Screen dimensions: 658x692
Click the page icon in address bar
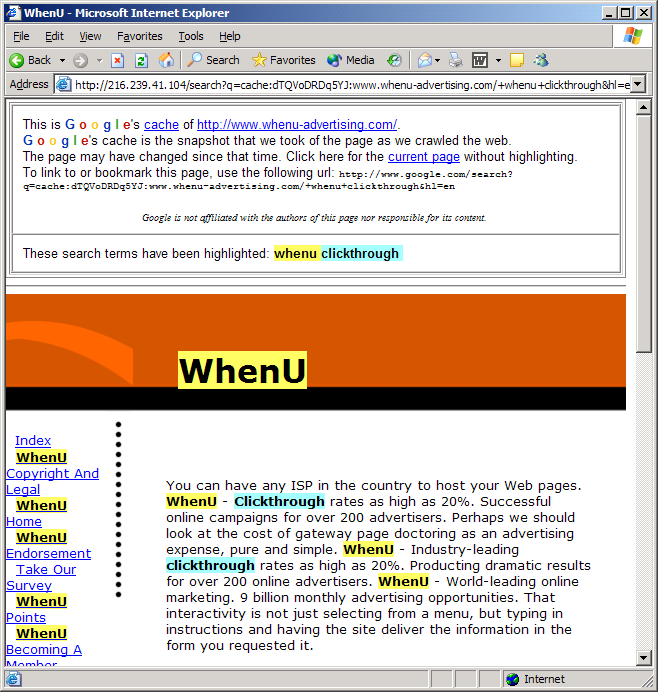pyautogui.click(x=64, y=84)
